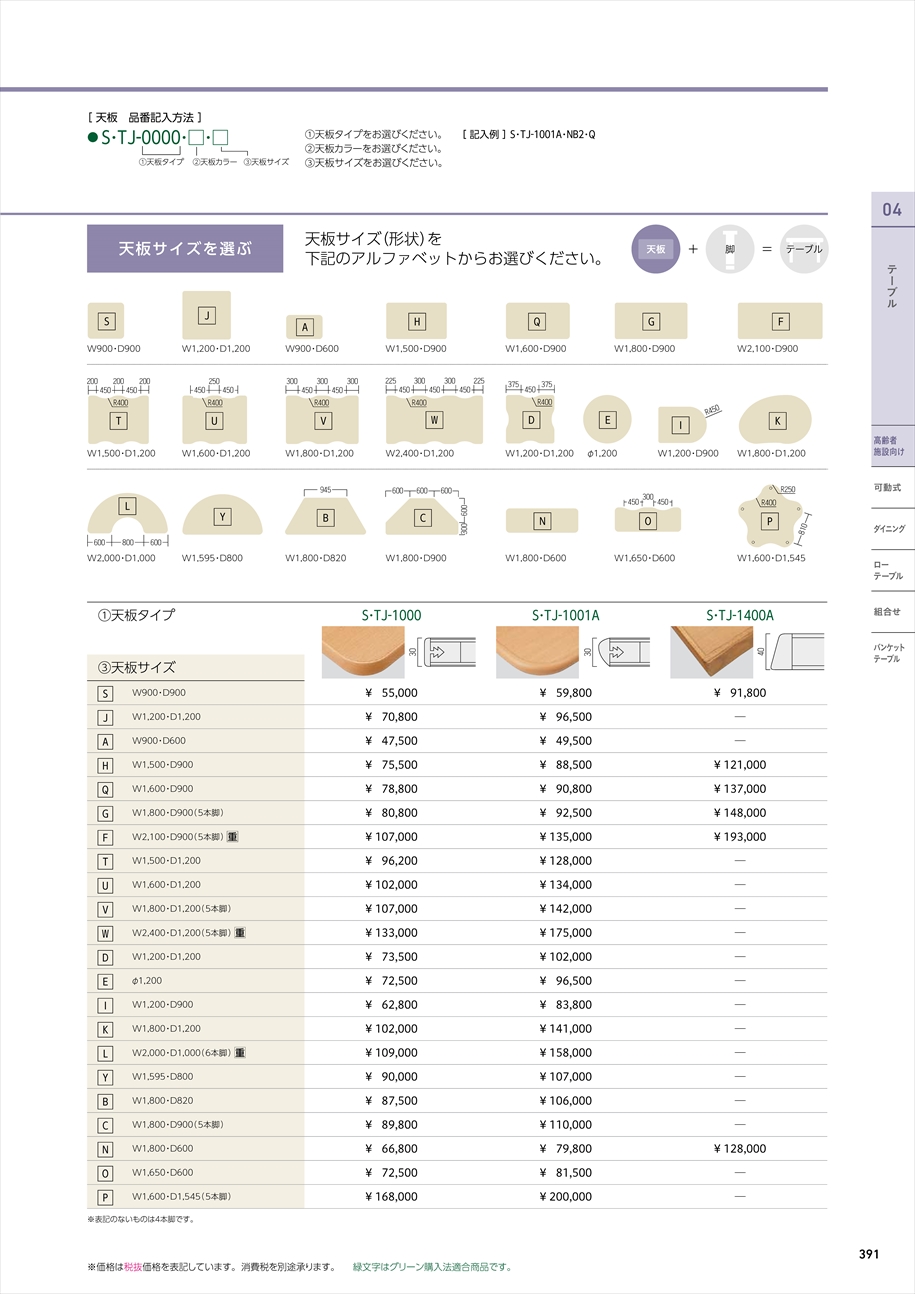Click the ¥175,000 price cell

(x=565, y=933)
